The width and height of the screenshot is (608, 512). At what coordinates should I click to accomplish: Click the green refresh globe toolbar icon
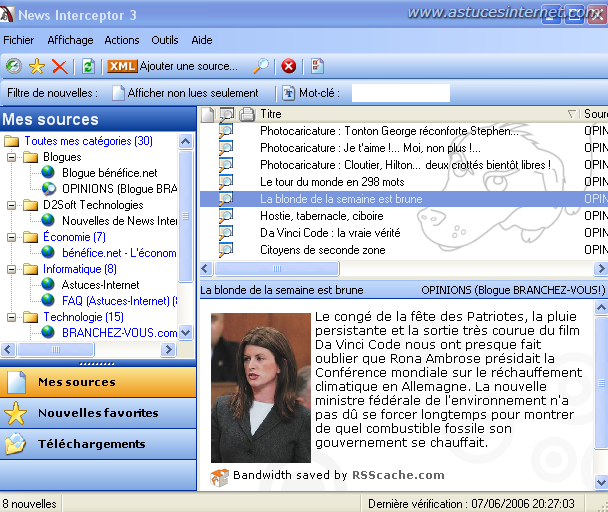point(14,66)
